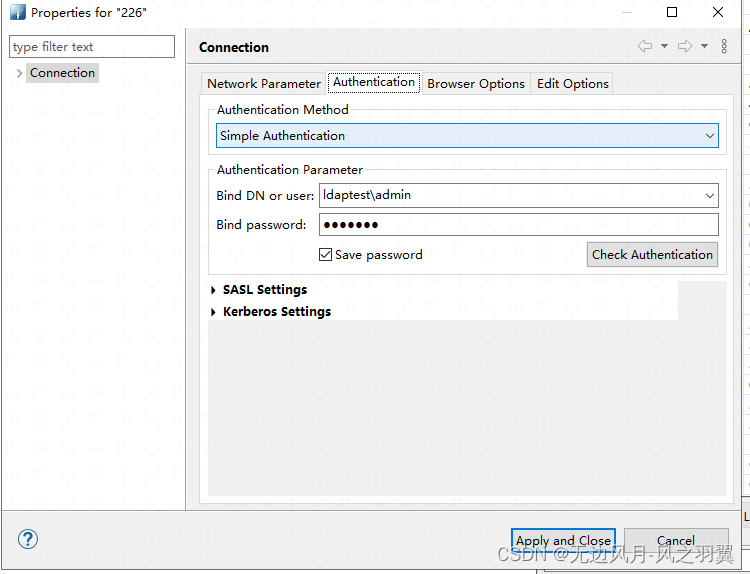
Task: Open the forward history dropdown arrow
Action: click(x=705, y=46)
